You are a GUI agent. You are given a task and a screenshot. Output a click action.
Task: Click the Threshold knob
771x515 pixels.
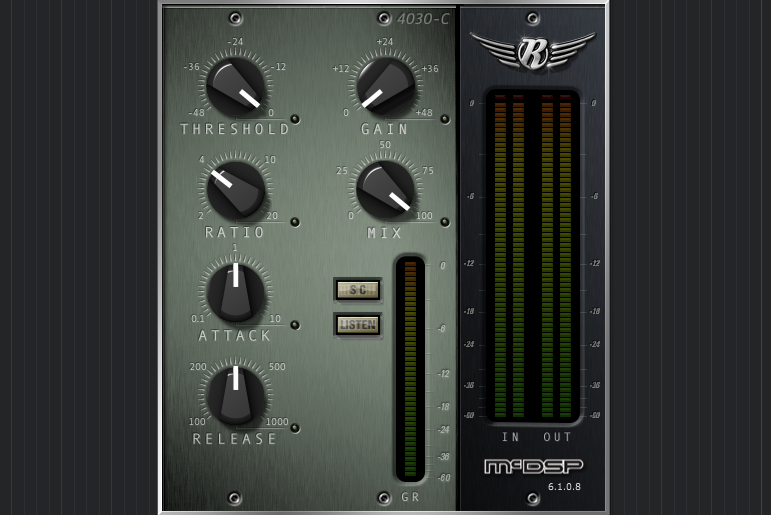tap(236, 86)
